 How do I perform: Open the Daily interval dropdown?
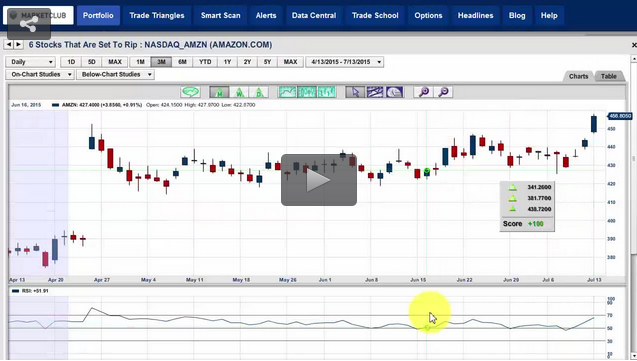tap(30, 62)
